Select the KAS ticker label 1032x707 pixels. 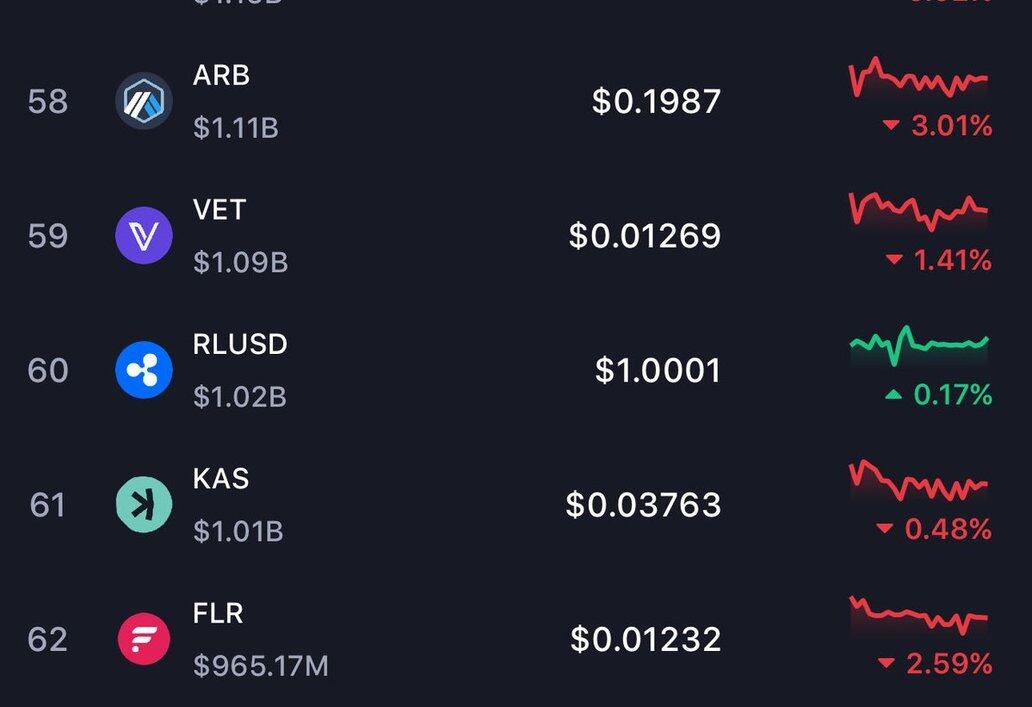click(x=221, y=479)
